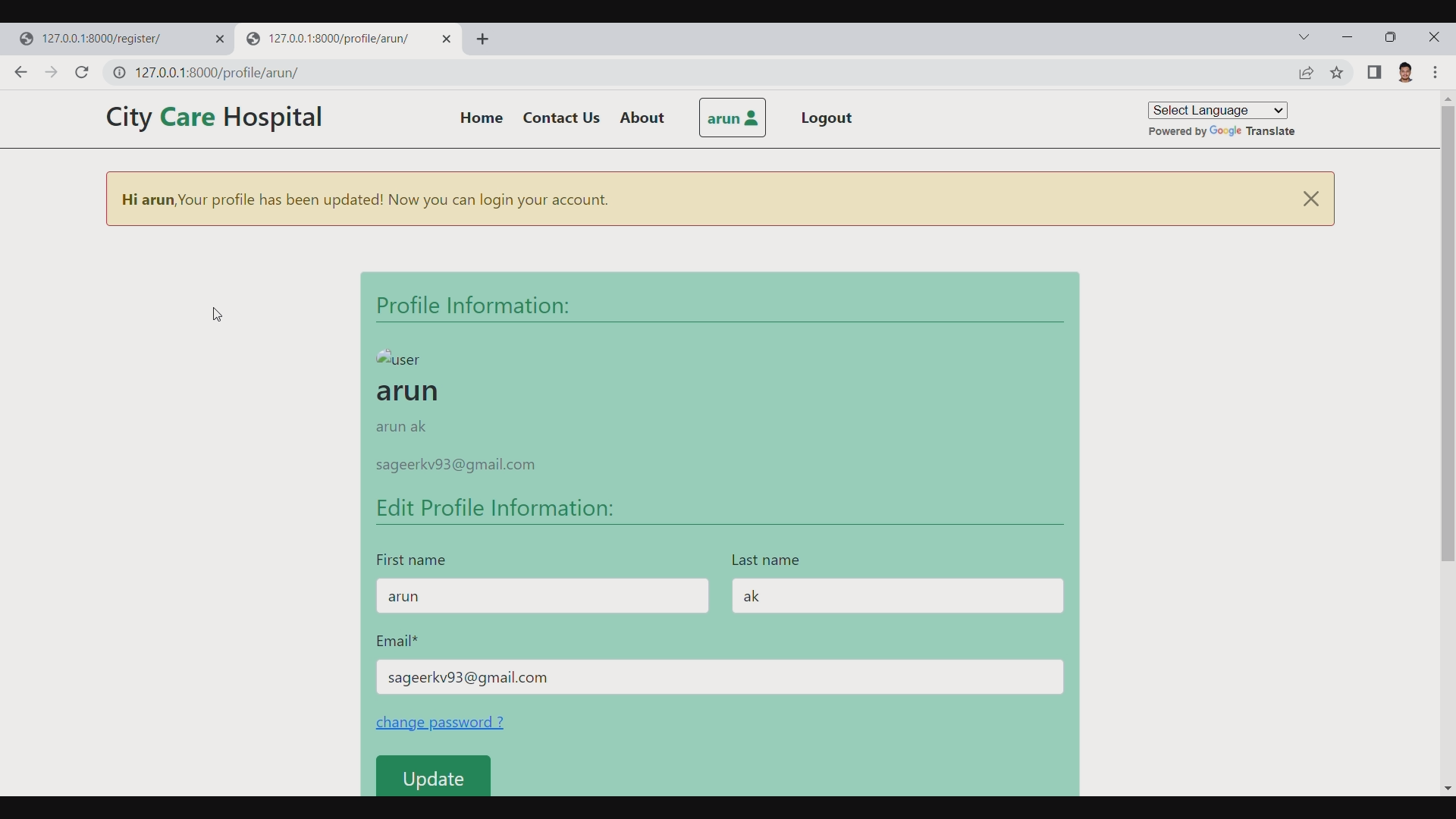1456x819 pixels.
Task: Open Chrome's three-dot menu
Action: [1437, 73]
